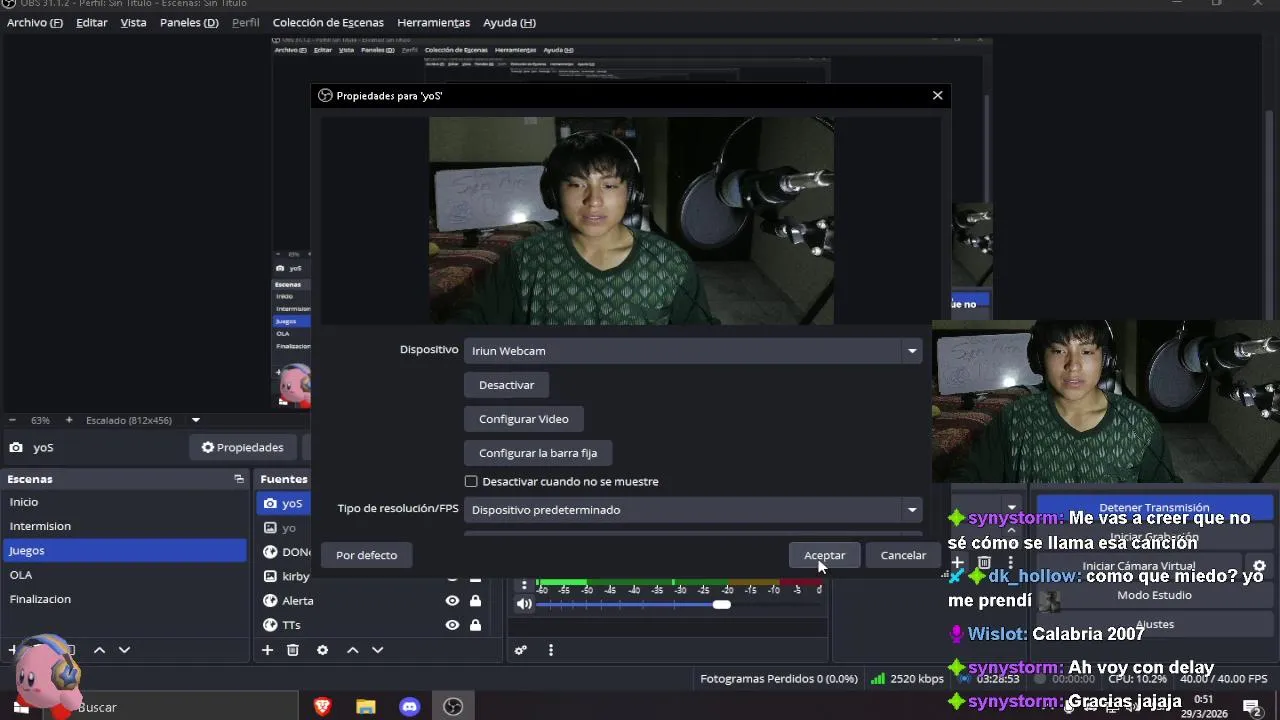Zoom out the preview with minus icon

(12, 420)
